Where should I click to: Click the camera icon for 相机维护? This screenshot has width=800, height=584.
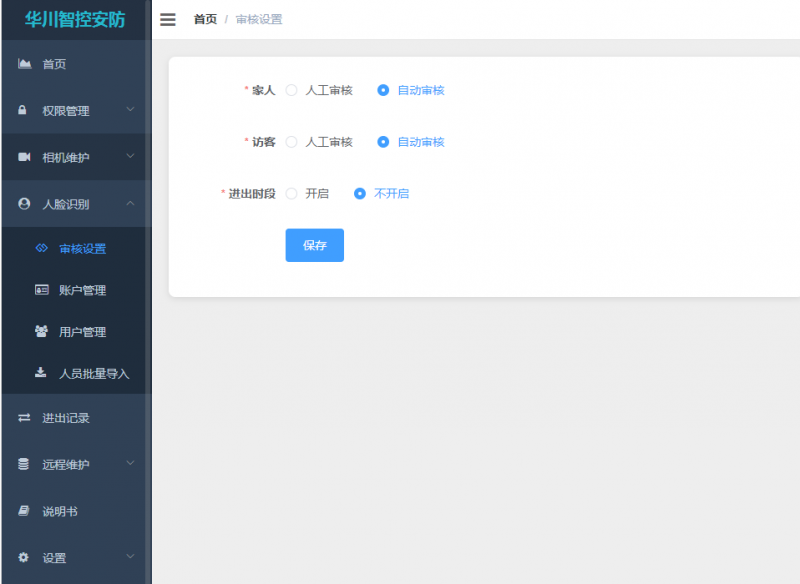coord(24,158)
